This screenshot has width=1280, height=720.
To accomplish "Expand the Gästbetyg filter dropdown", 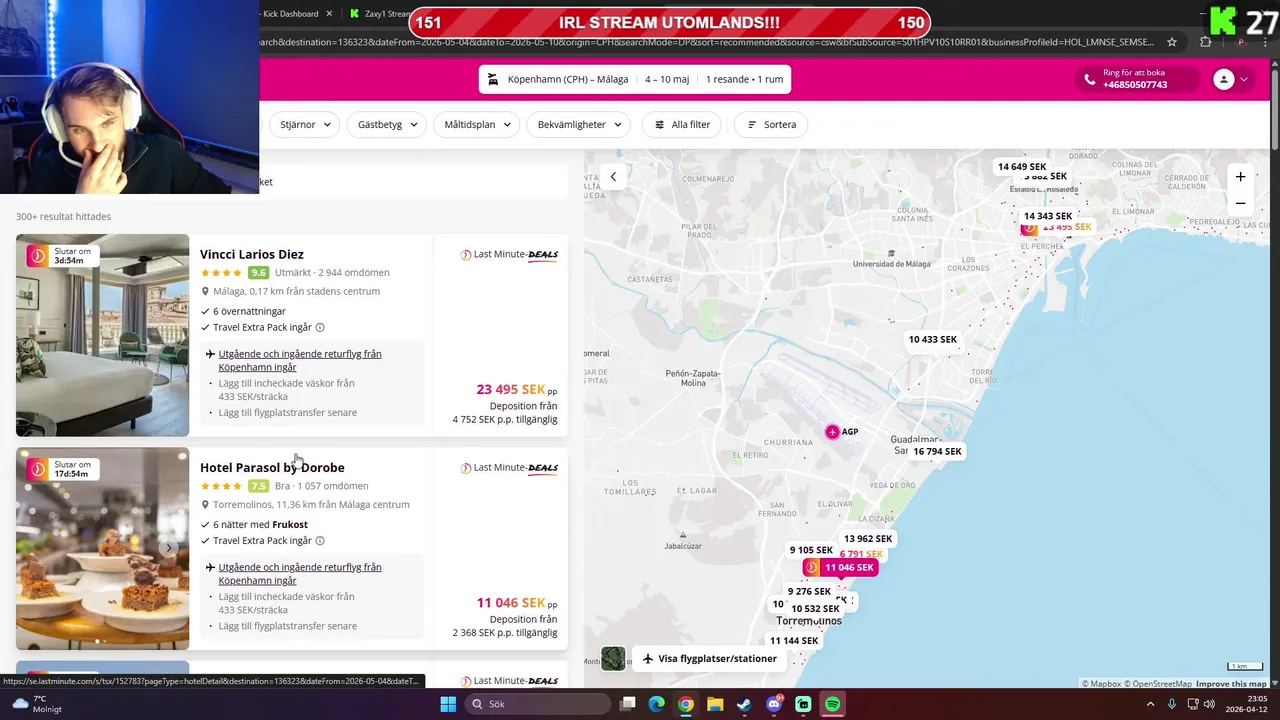I will 386,125.
